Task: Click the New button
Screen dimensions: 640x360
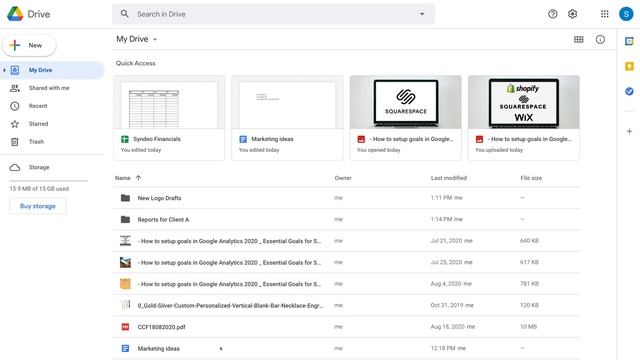Action: (x=29, y=45)
